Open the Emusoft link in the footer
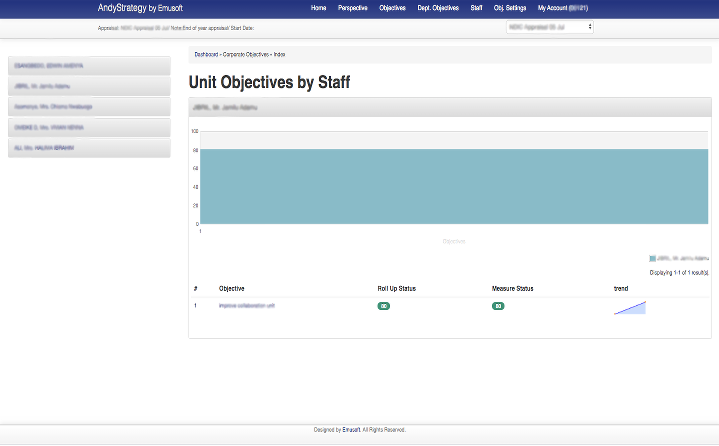Screen dimensions: 719x446 [x=351, y=429]
